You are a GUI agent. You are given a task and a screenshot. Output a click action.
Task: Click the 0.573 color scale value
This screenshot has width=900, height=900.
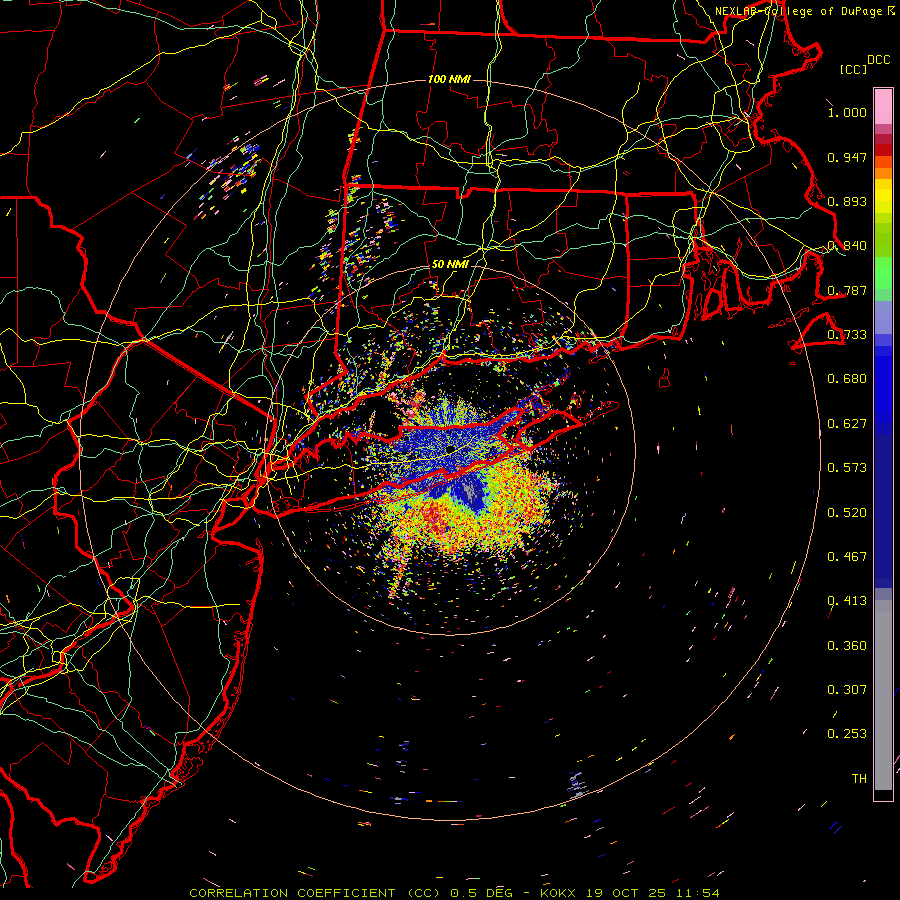coord(847,468)
